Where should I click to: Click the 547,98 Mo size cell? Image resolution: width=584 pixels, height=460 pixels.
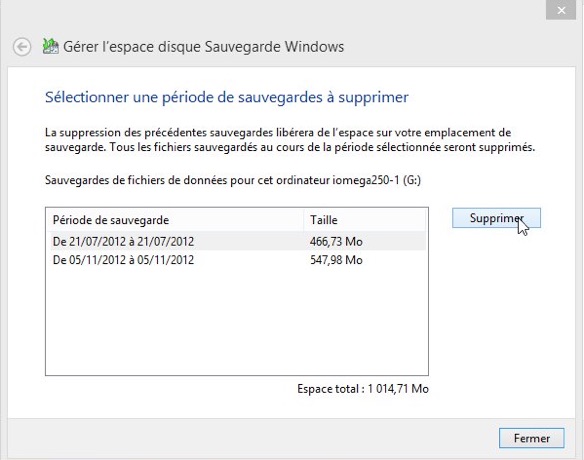tap(336, 260)
